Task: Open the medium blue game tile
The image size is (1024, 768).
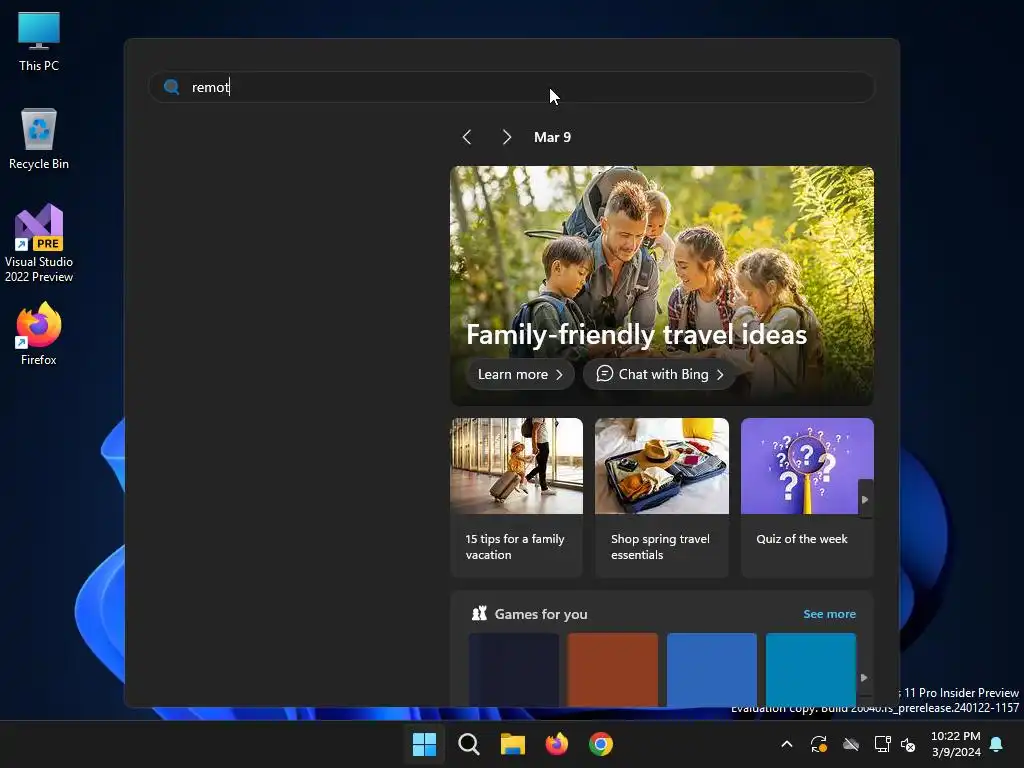Action: pos(712,669)
